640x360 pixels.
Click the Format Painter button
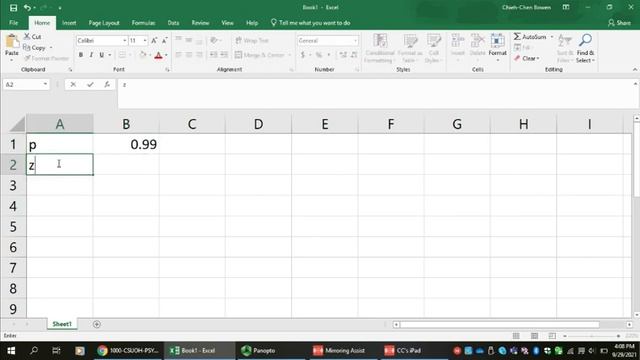(46, 58)
